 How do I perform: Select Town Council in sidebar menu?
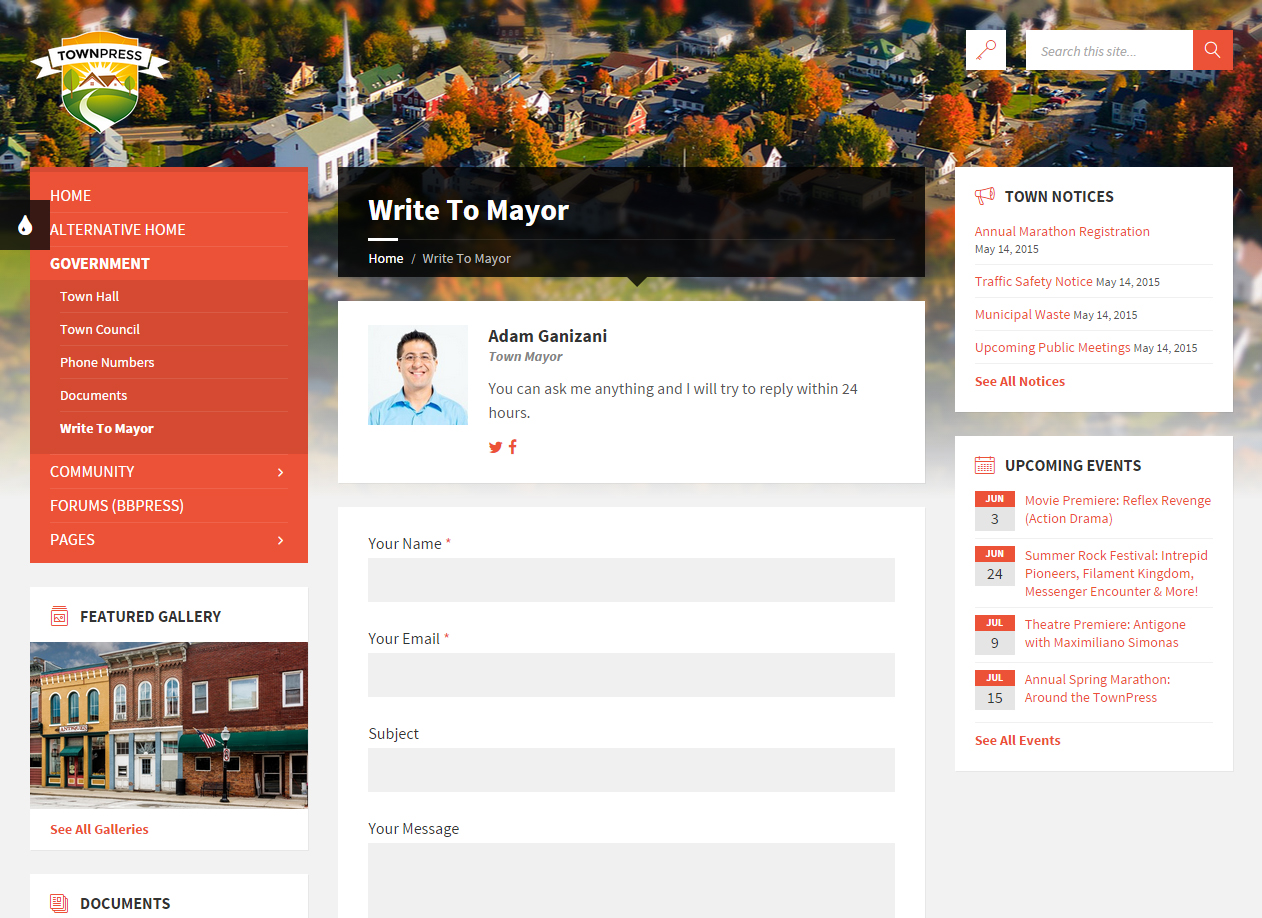[x=100, y=329]
